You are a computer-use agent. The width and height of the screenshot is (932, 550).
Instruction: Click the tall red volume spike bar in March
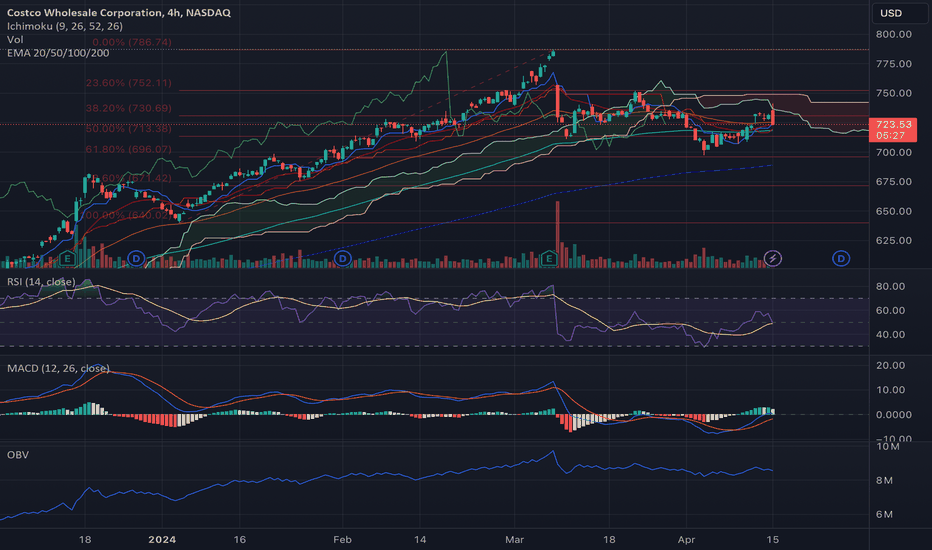coord(558,234)
